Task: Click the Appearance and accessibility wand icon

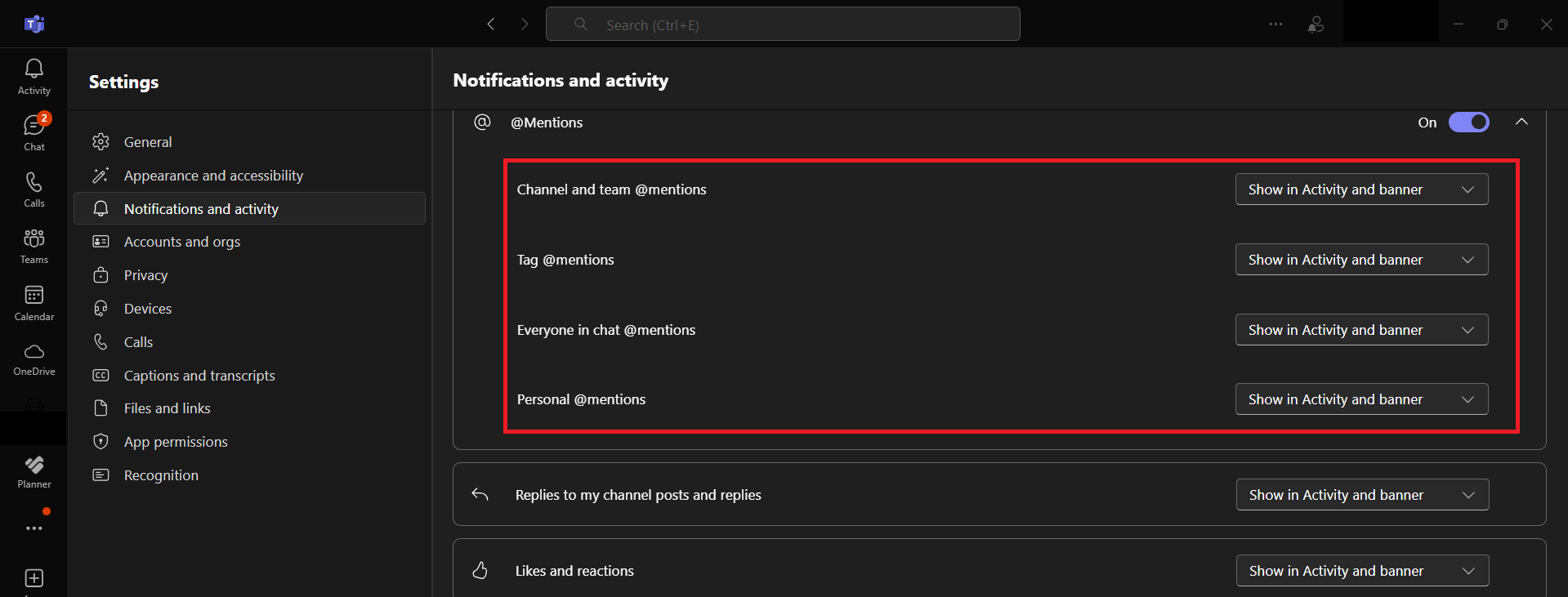Action: pyautogui.click(x=101, y=175)
